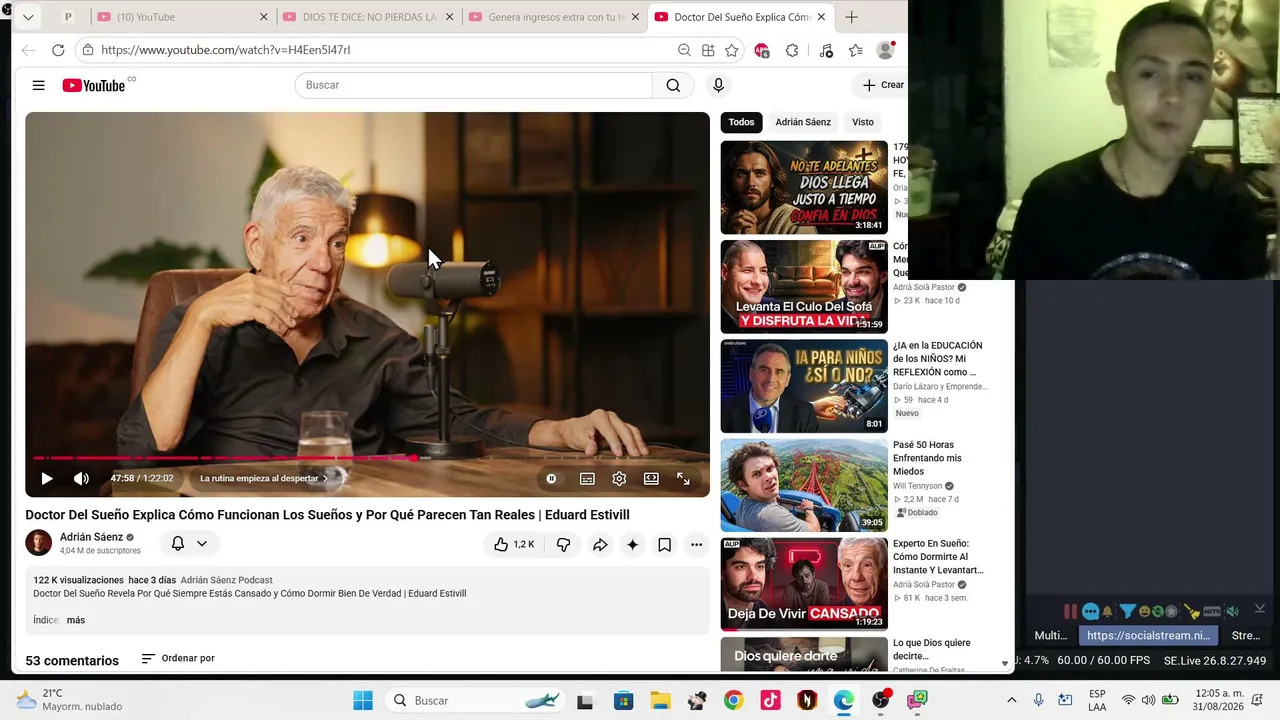Open the Windows Start menu
Viewport: 1280px width, 720px height.
(x=363, y=701)
